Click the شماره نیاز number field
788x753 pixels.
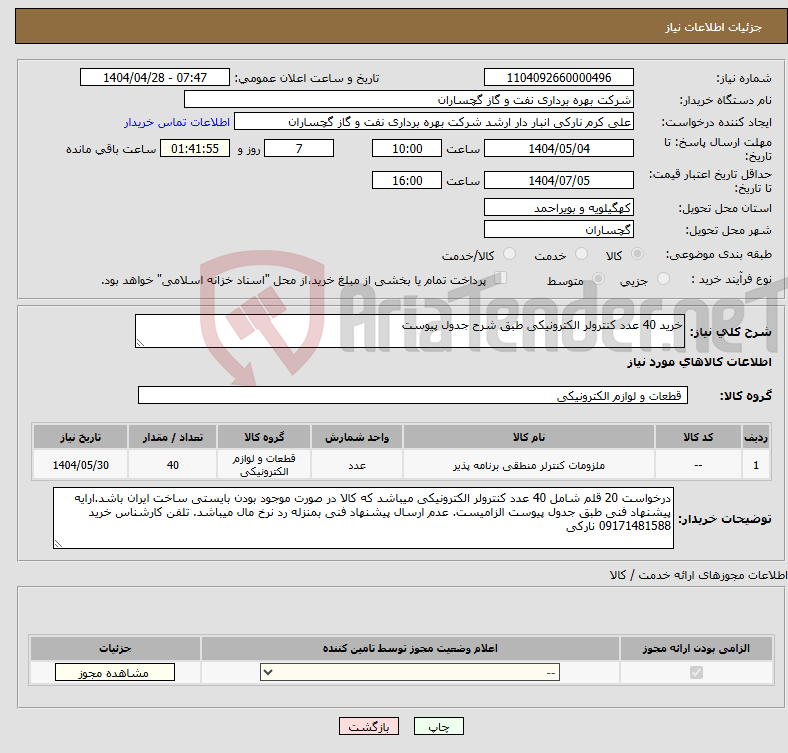click(558, 77)
